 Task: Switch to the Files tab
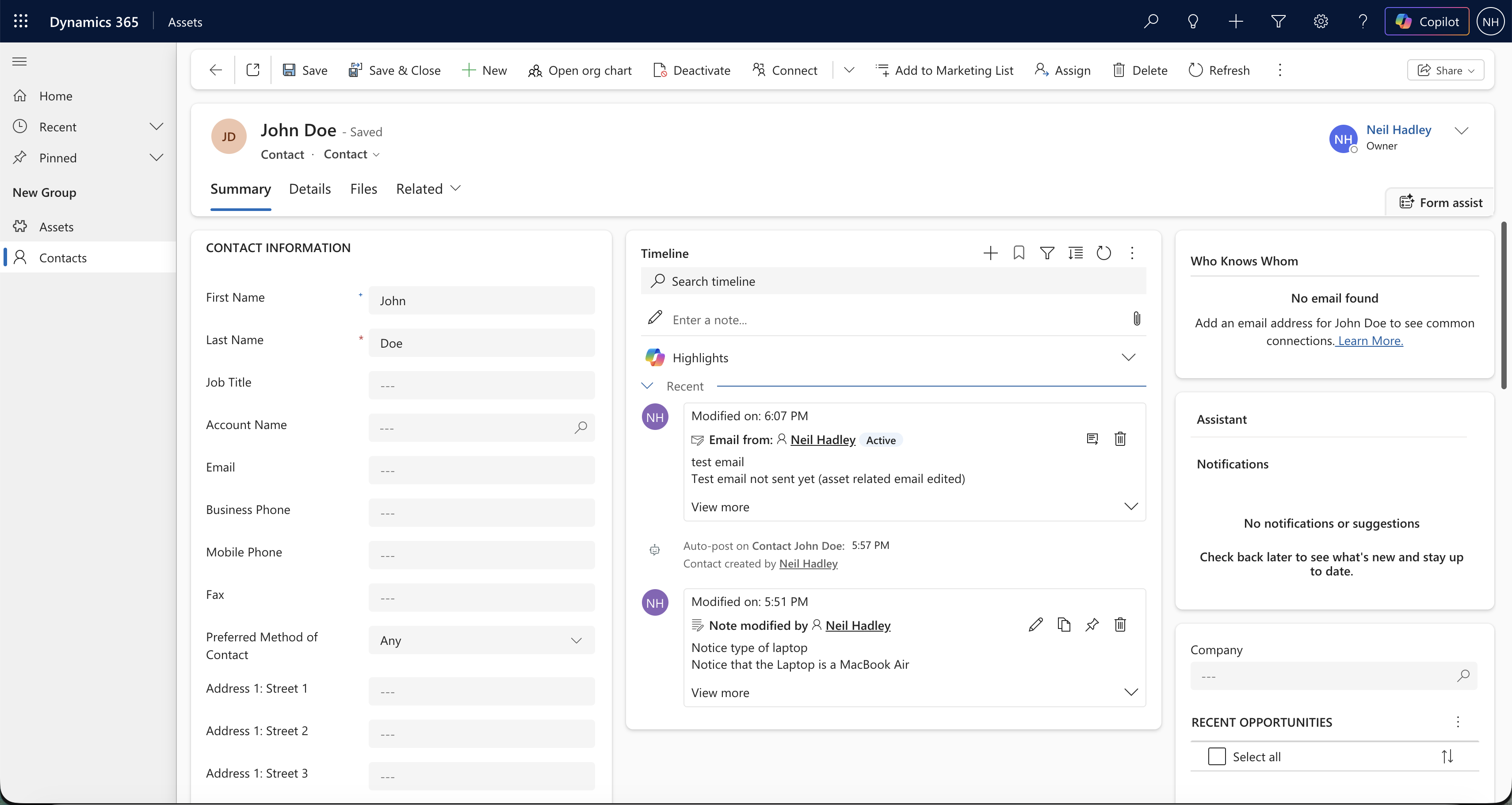364,189
